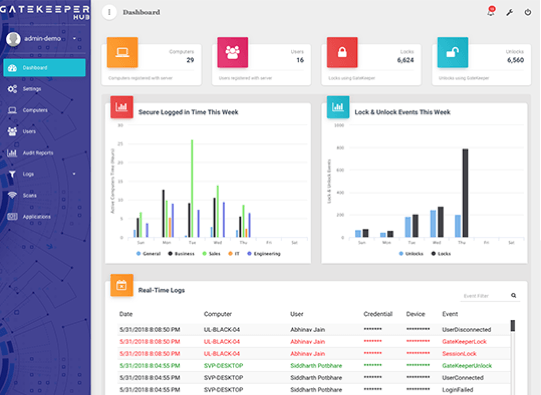Click the teal Unlocks padlock tile

453,52
